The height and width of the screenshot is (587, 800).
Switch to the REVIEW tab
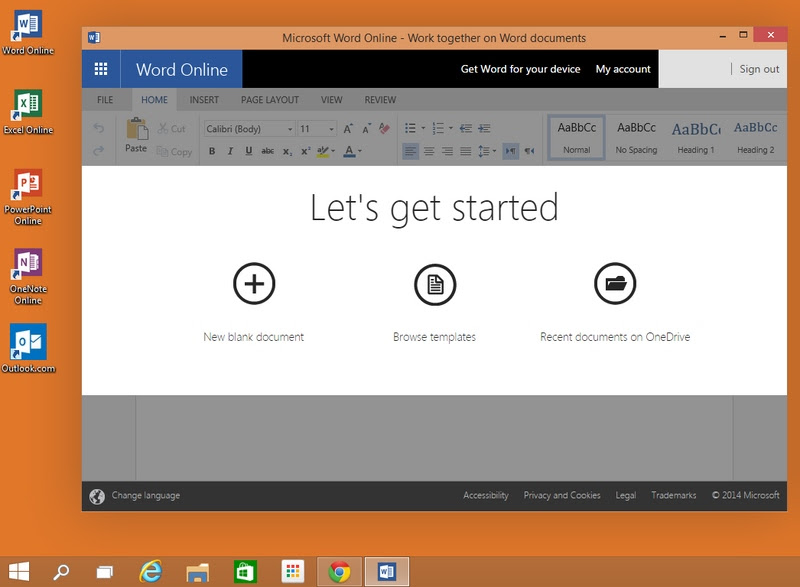[x=380, y=100]
